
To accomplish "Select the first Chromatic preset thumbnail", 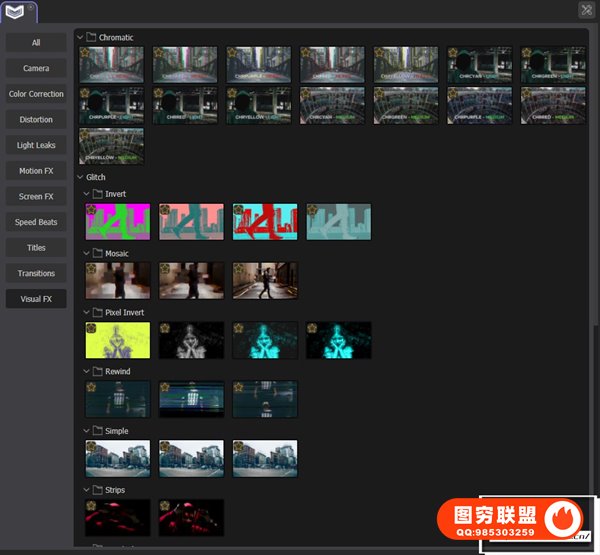I will [111, 64].
